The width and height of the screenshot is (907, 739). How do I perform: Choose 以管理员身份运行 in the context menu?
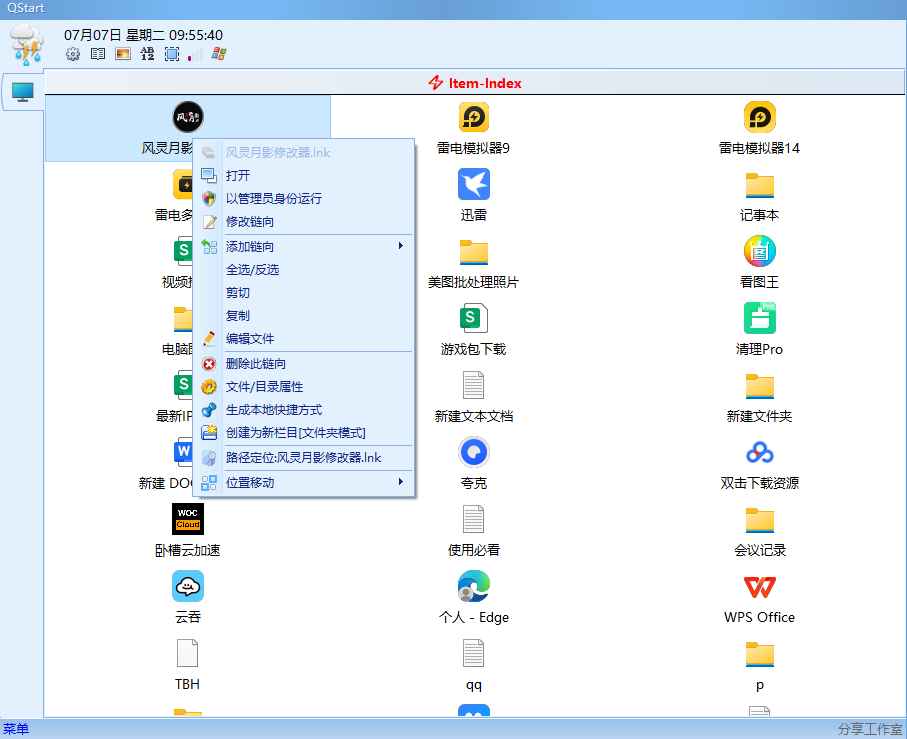(304, 198)
